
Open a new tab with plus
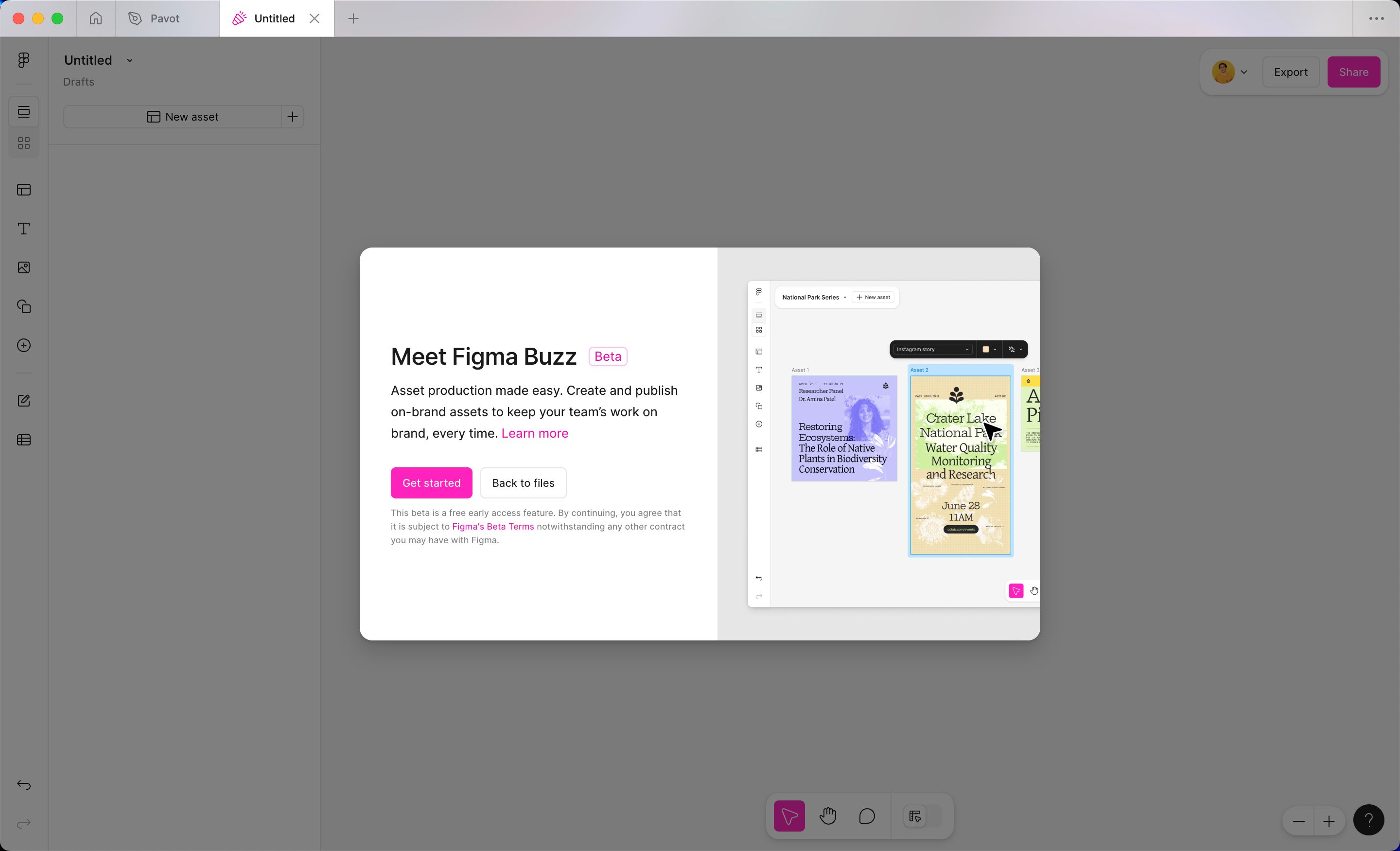[x=353, y=19]
